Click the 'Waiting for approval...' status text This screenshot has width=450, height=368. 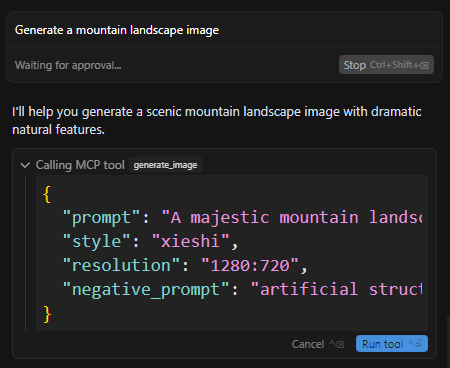pos(68,65)
